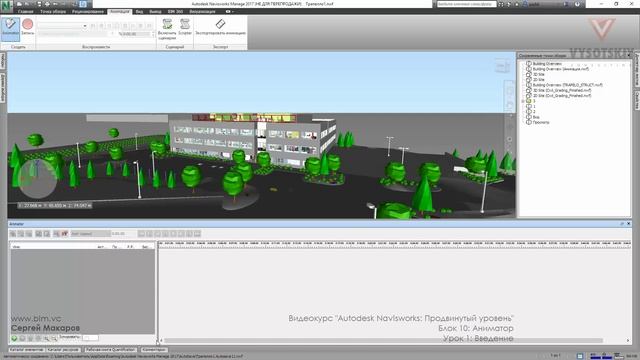Click the Capture keyframe icon in Animator
The image size is (640, 360).
56,234
